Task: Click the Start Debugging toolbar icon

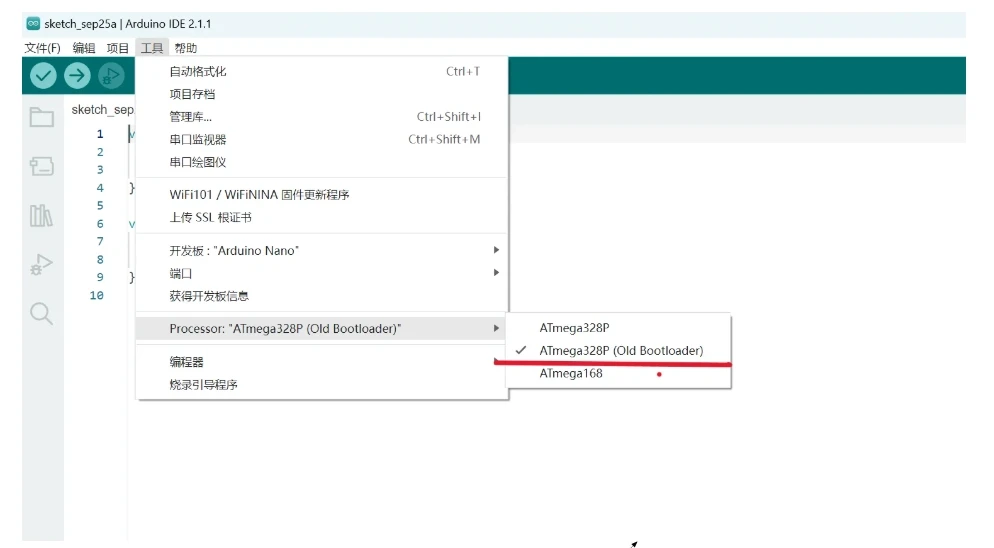Action: click(111, 75)
